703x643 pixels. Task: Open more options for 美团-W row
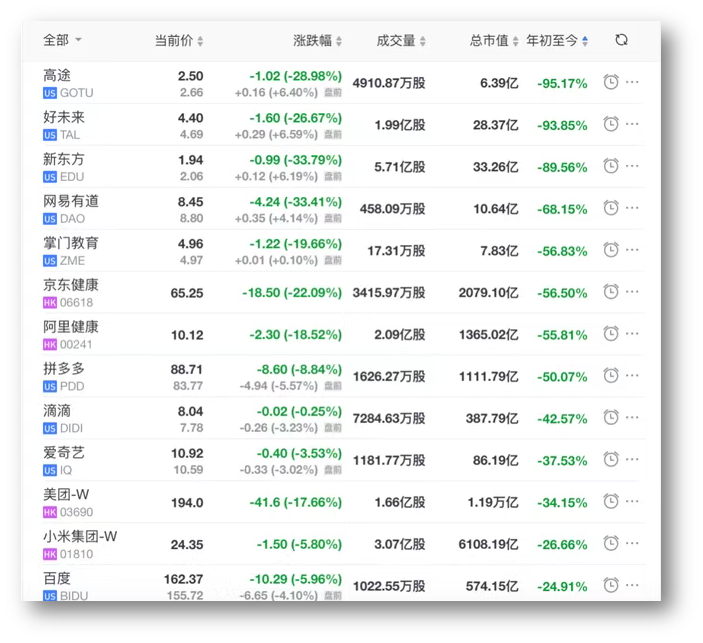632,501
